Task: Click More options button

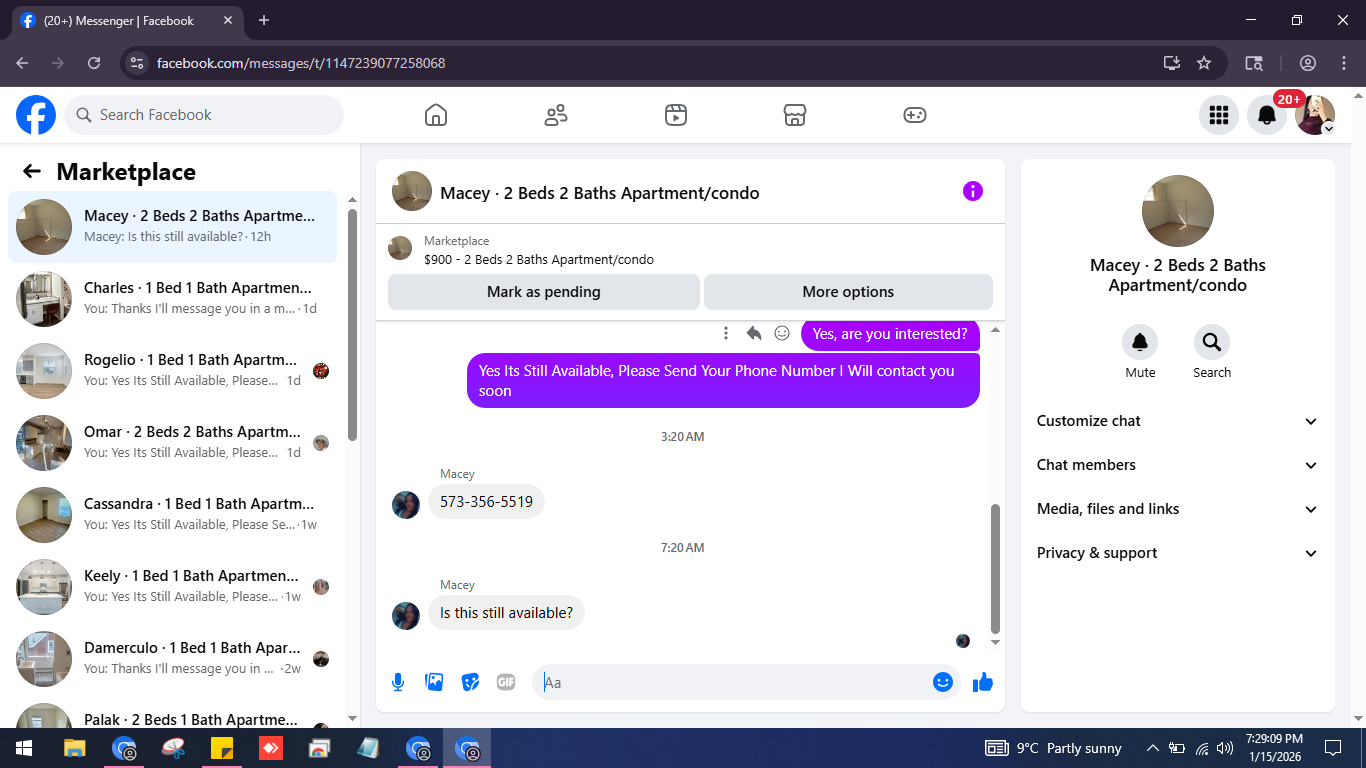Action: point(848,292)
